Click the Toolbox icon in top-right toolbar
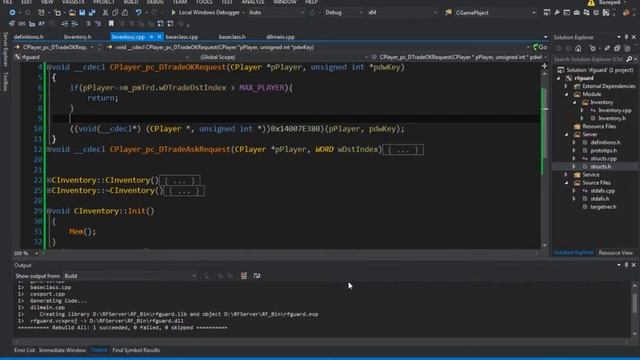The height and width of the screenshot is (360, 640). pos(576,13)
